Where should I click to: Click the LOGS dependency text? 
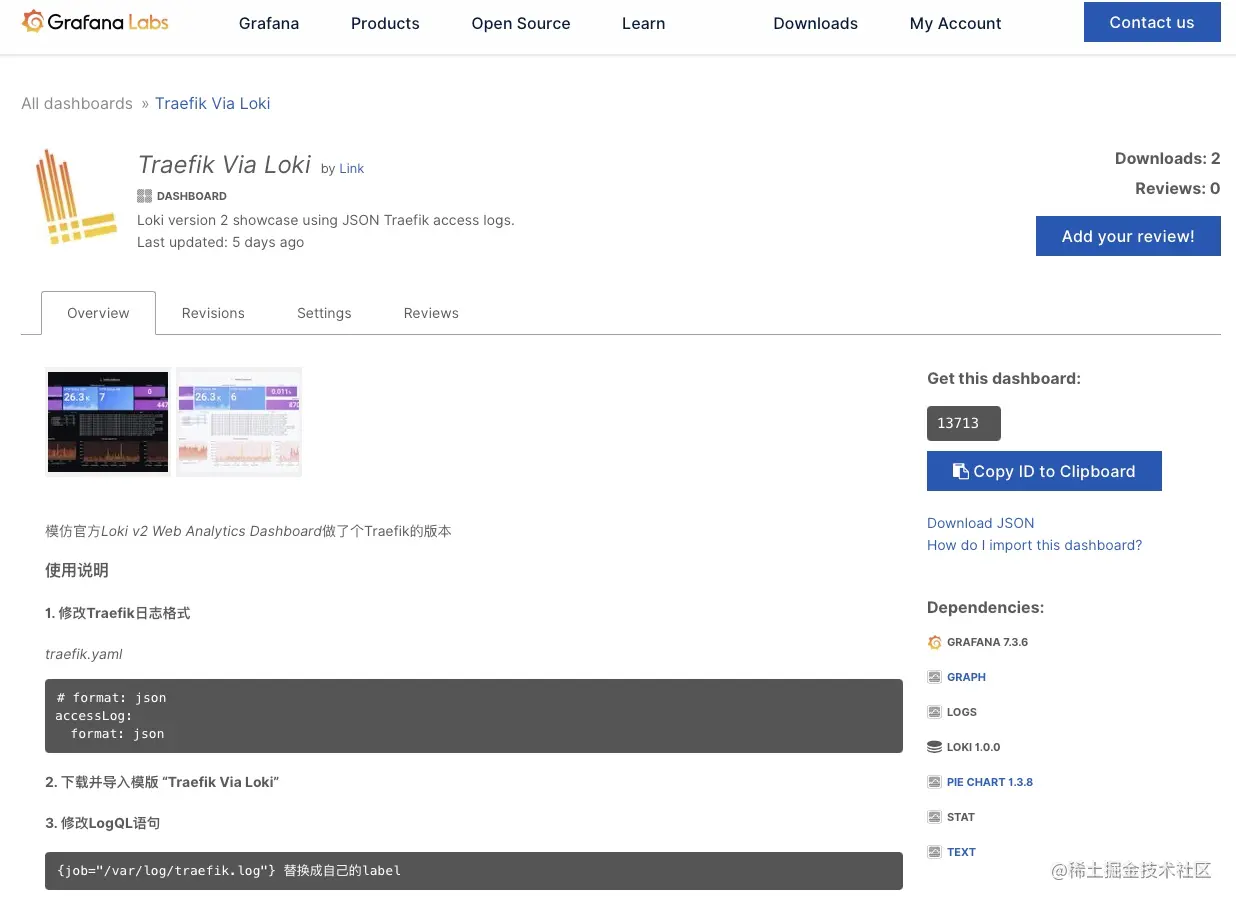tap(962, 712)
